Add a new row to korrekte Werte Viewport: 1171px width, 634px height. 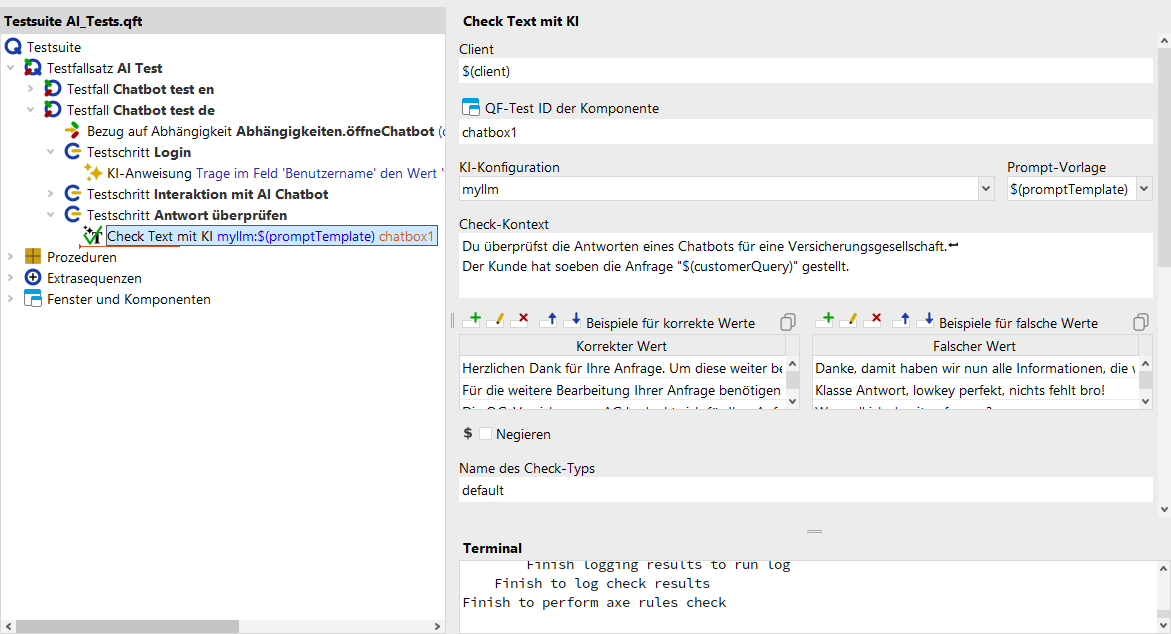(472, 320)
